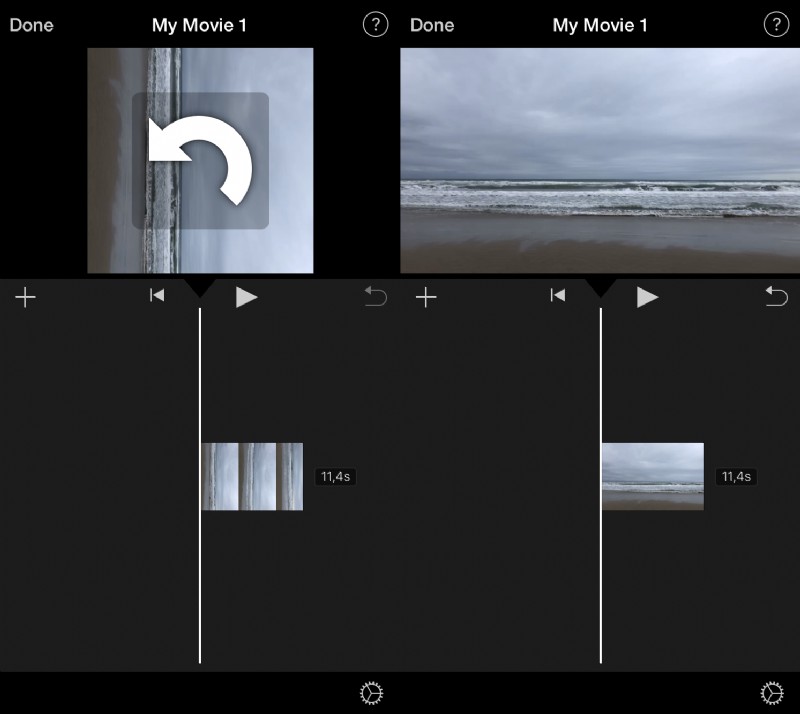Skip to beginning of the left timeline
This screenshot has width=800, height=714.
[x=156, y=296]
